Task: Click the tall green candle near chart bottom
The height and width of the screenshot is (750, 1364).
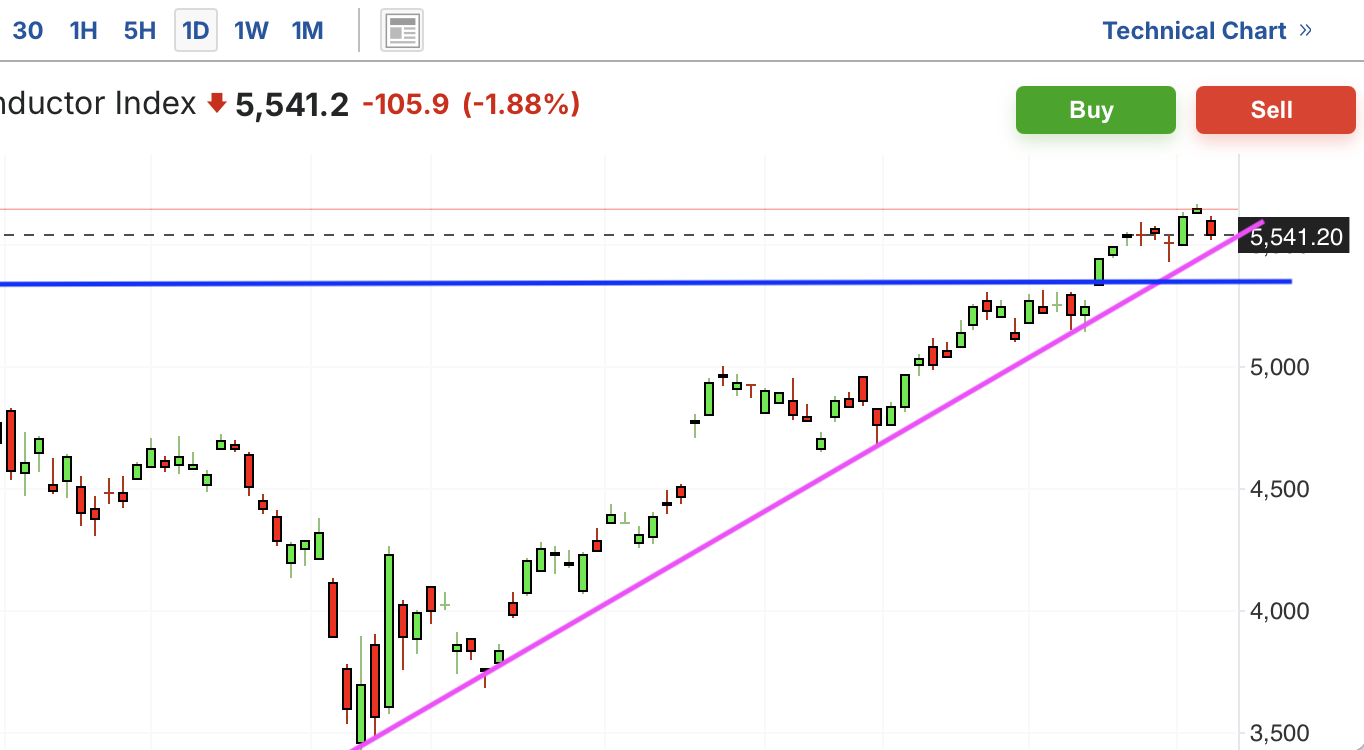Action: 389,630
